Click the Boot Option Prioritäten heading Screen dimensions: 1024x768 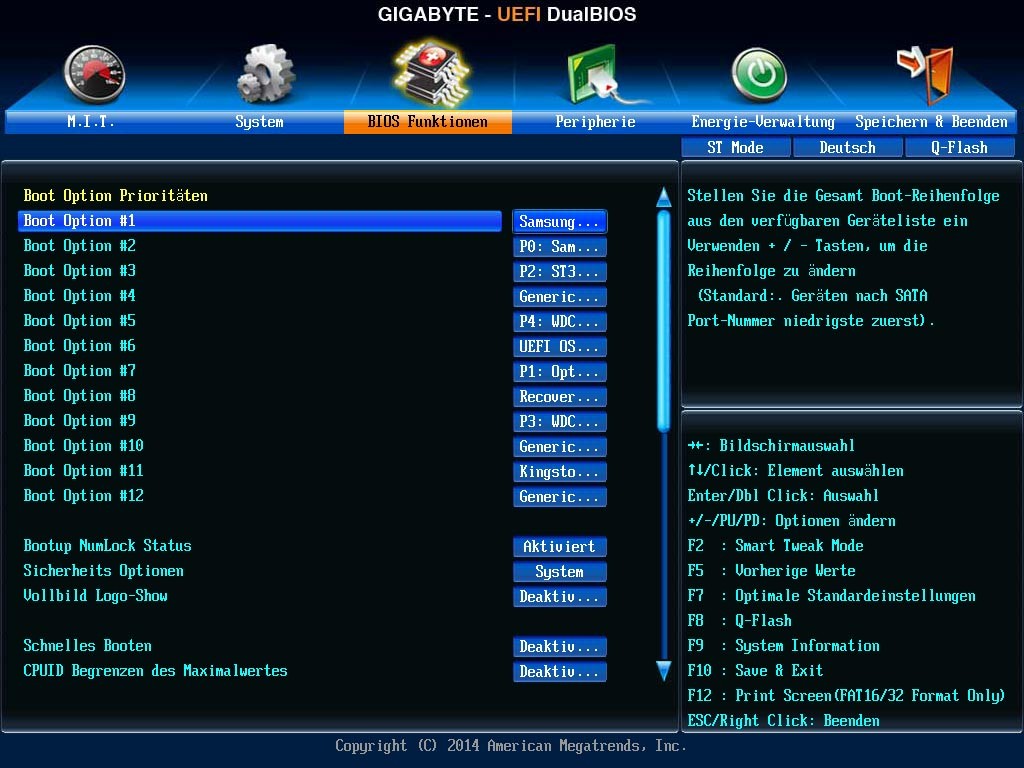[x=116, y=196]
